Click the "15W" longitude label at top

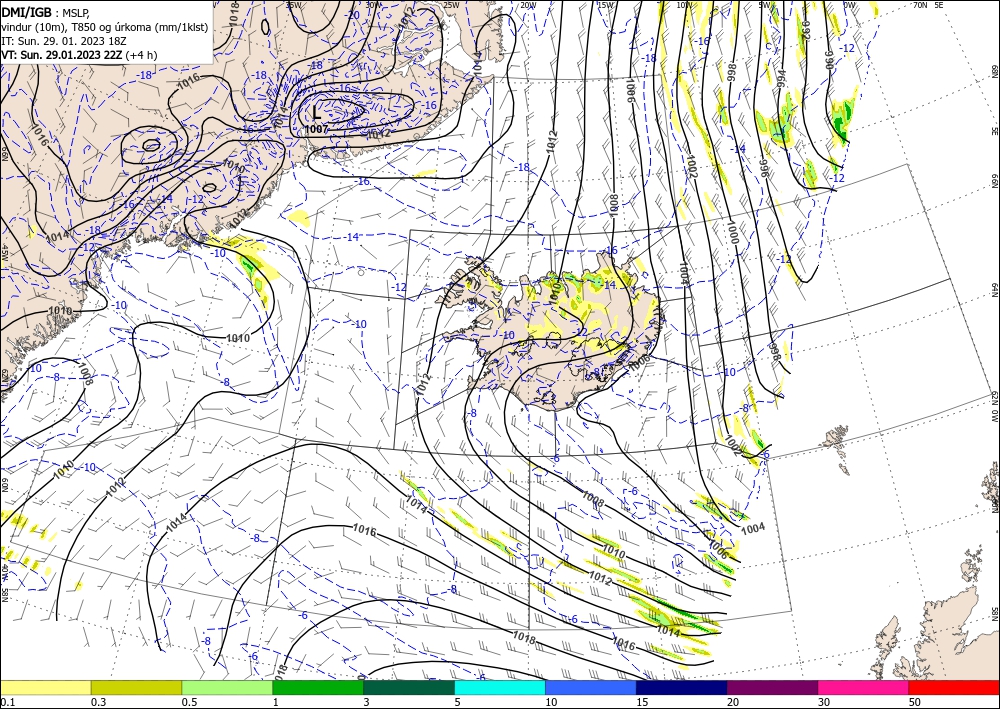click(605, 5)
